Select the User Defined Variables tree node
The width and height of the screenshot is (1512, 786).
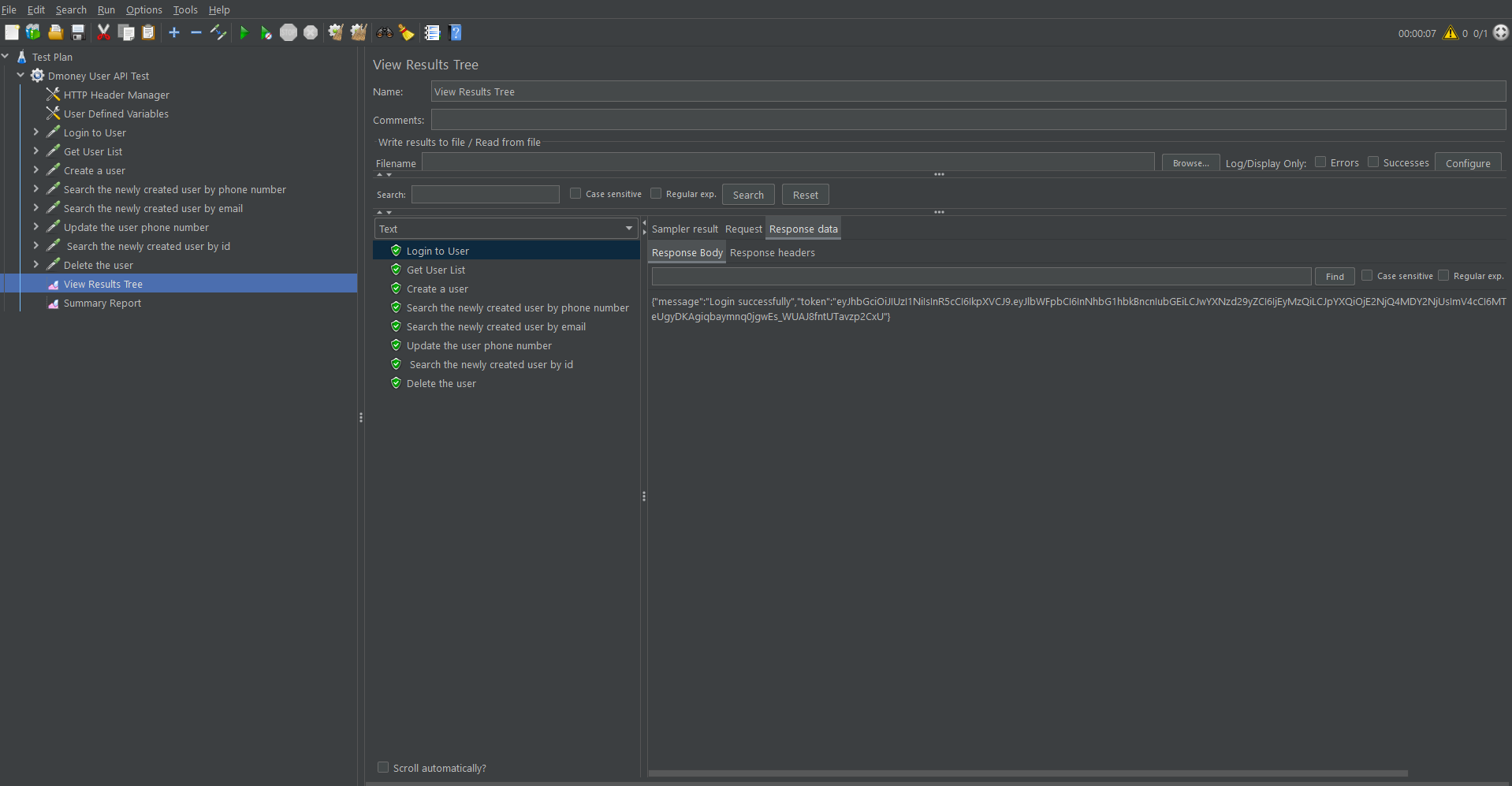coord(116,114)
